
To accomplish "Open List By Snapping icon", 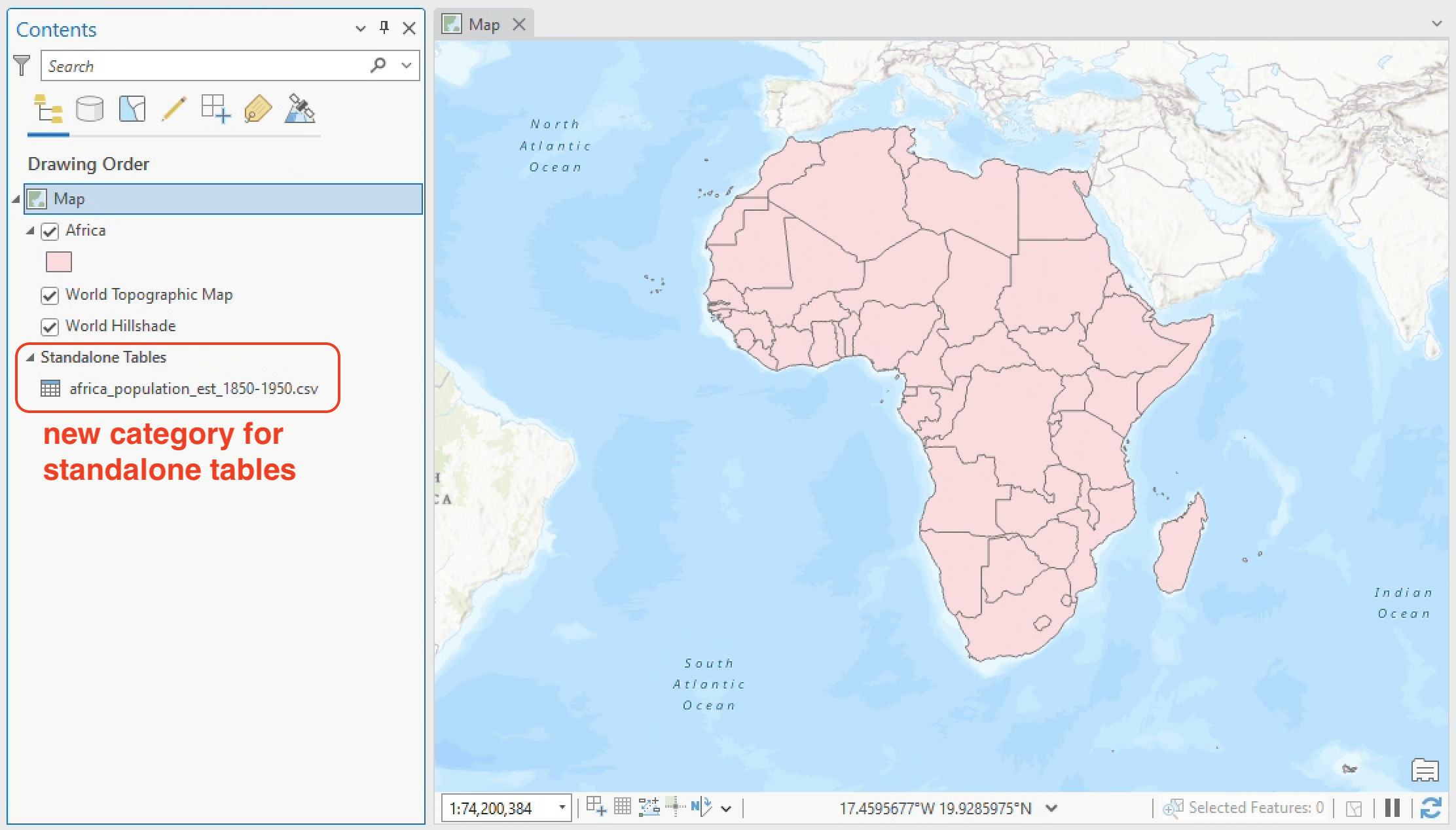I will point(215,109).
